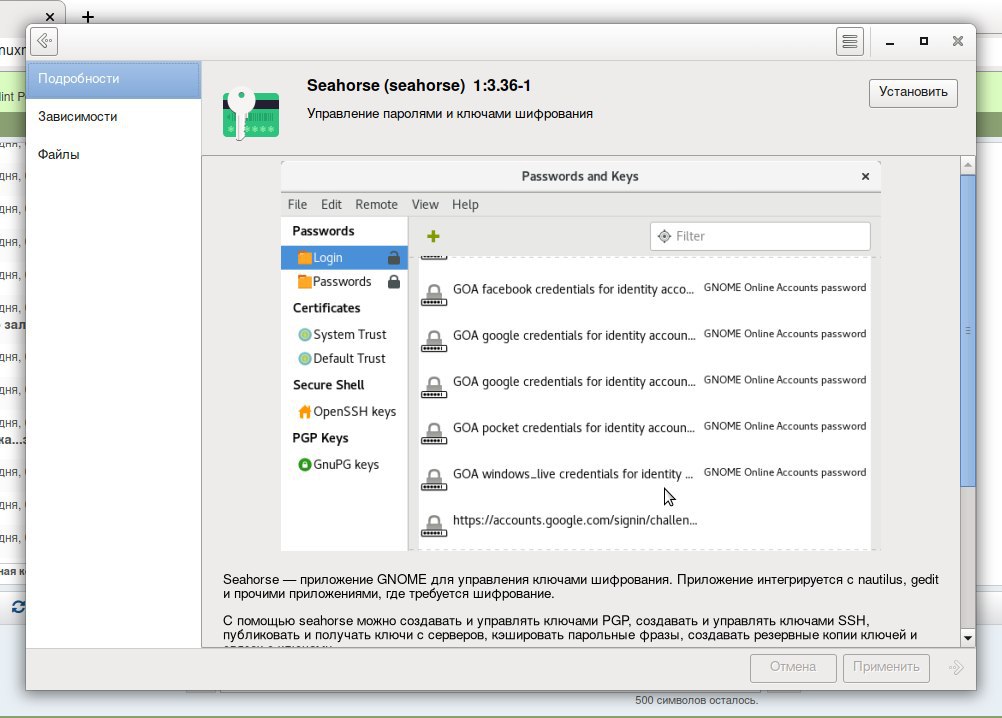Open File menu in the Seahorse screenshot
Viewport: 1002px width, 718px height.
coord(297,204)
